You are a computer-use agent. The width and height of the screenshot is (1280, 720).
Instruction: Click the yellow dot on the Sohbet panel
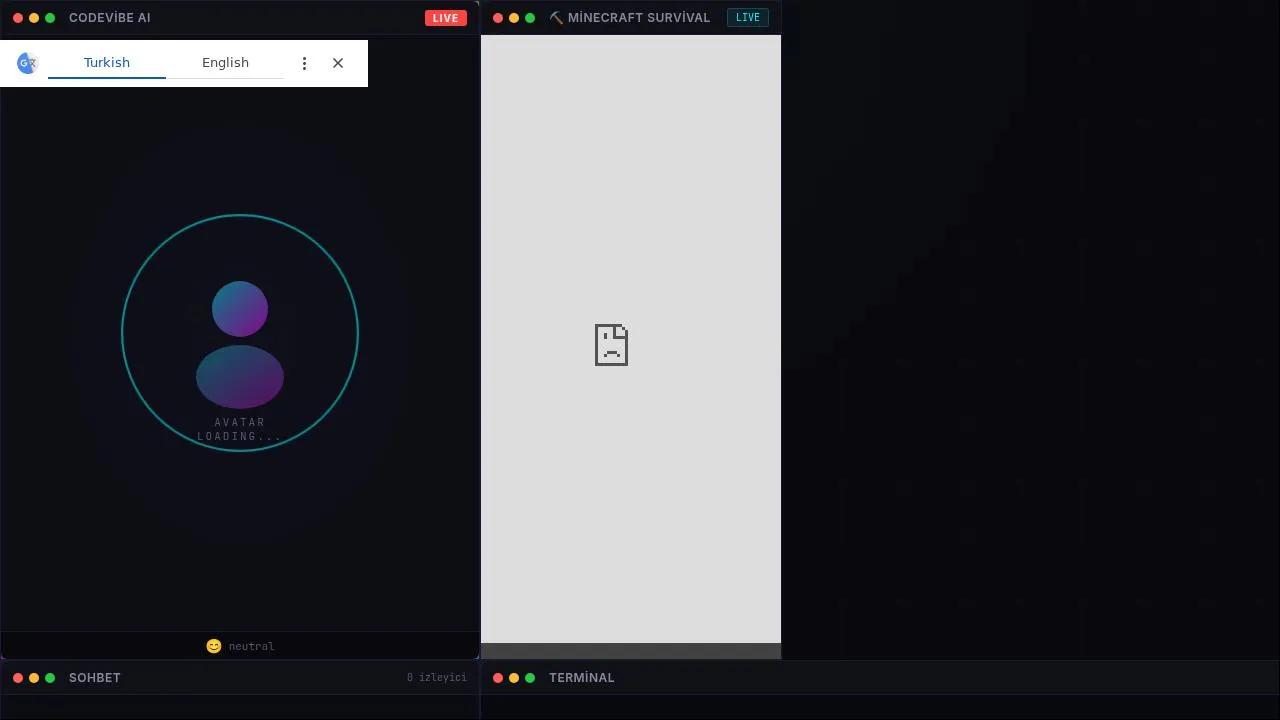tap(34, 678)
